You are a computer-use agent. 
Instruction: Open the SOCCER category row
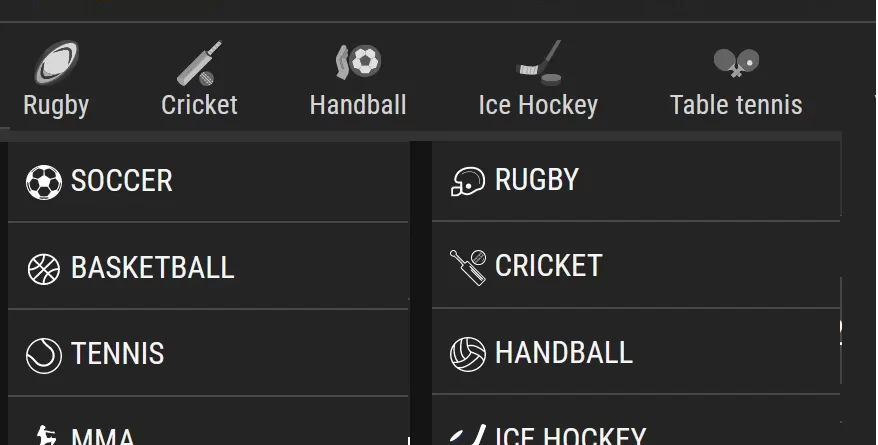click(208, 182)
